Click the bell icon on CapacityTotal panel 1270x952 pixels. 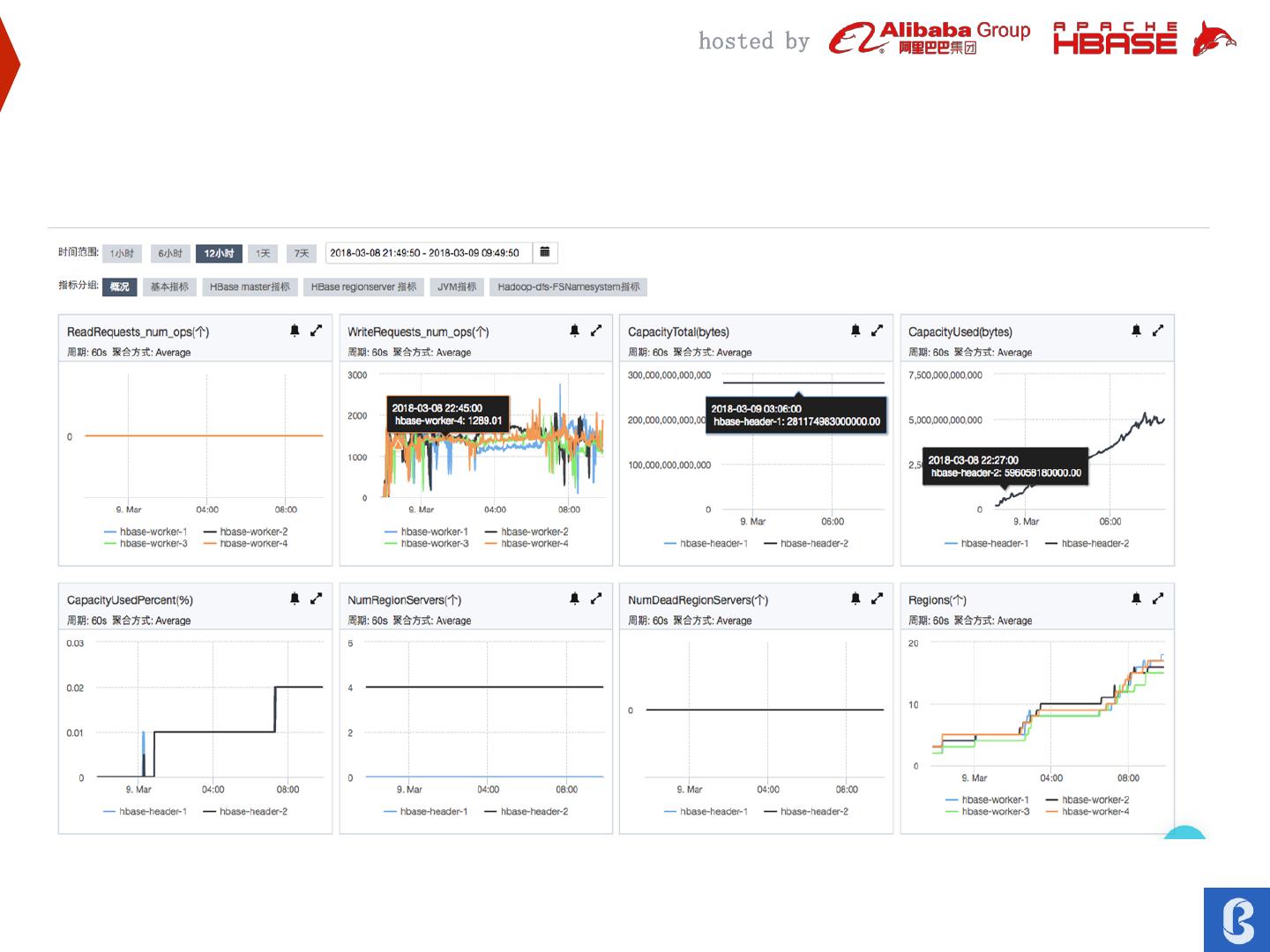click(x=855, y=331)
